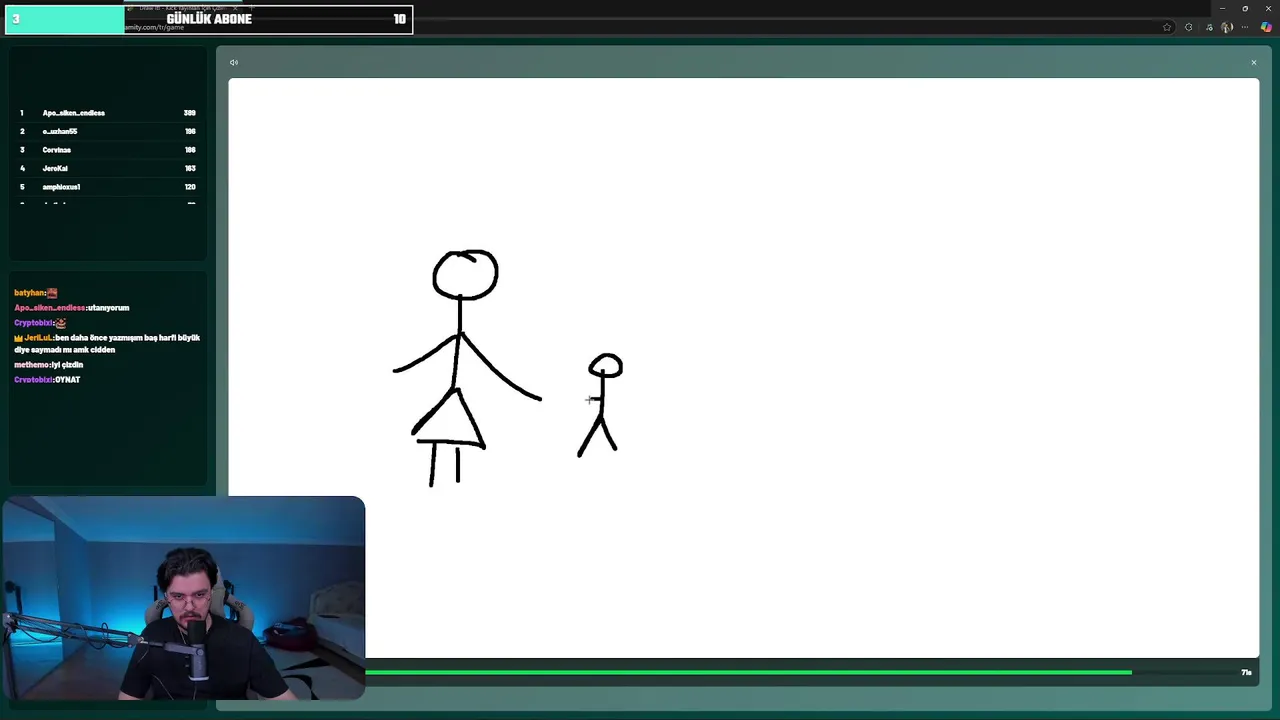Screen dimensions: 1280x720
Task: Click the large stick figure's head
Action: tap(465, 275)
